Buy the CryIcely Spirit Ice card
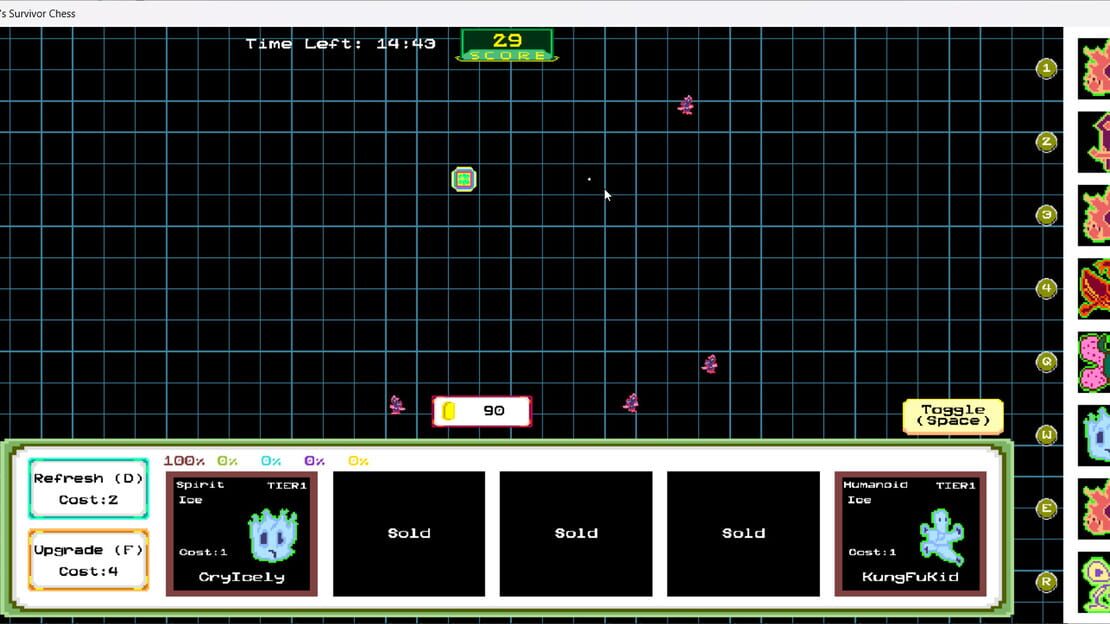Screen dimensions: 1110x624 coord(241,534)
